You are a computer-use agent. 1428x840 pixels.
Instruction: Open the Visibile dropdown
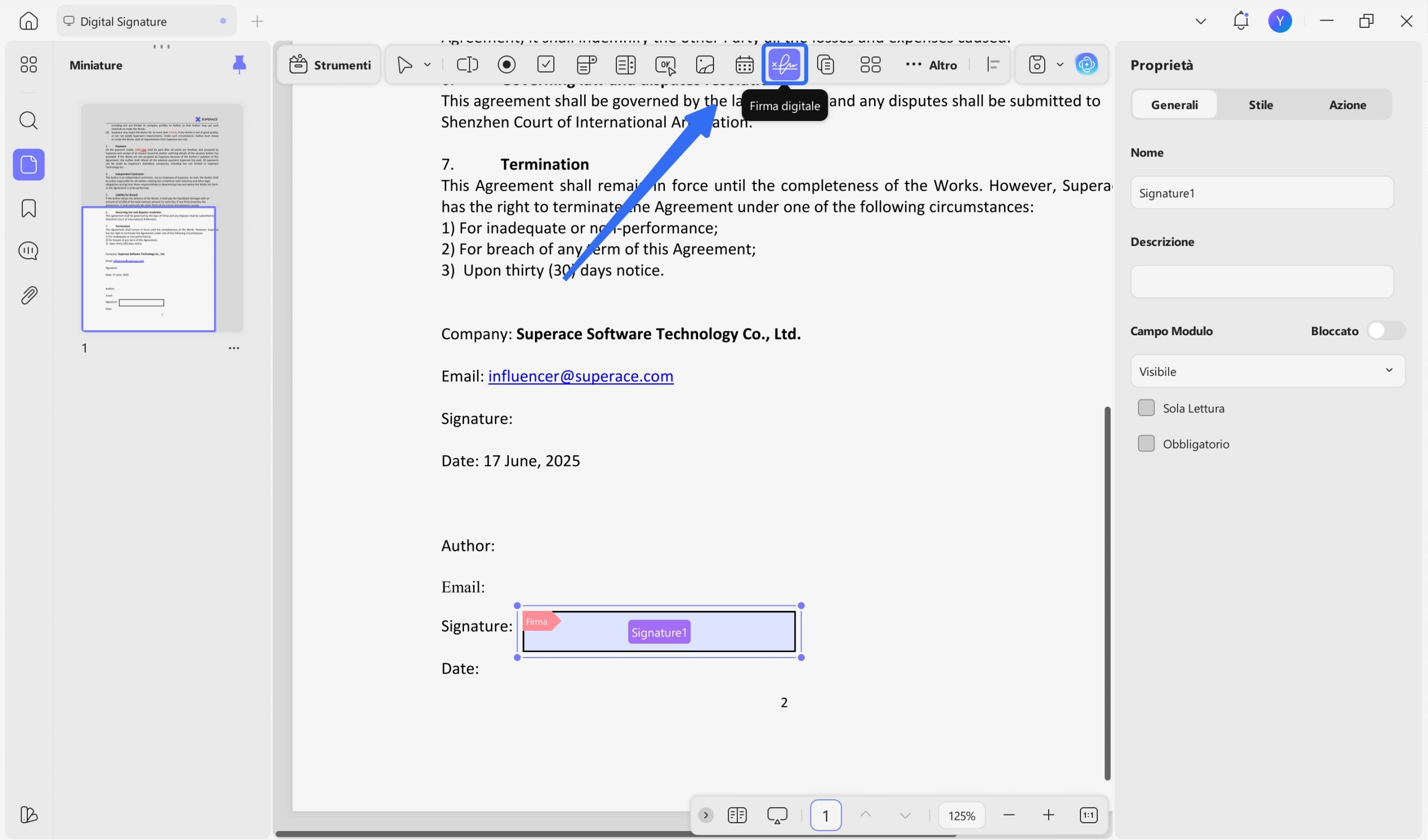1268,371
